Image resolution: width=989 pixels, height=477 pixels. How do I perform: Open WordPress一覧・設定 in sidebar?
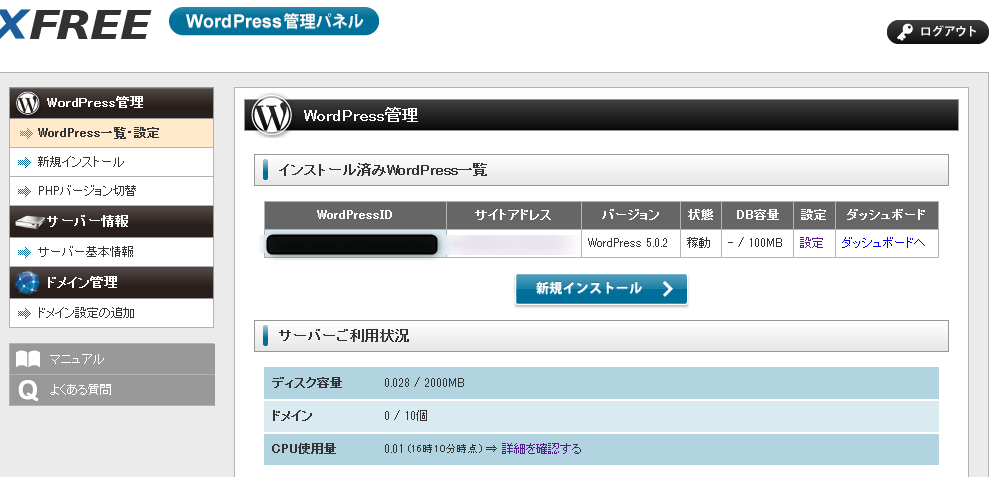tap(112, 133)
